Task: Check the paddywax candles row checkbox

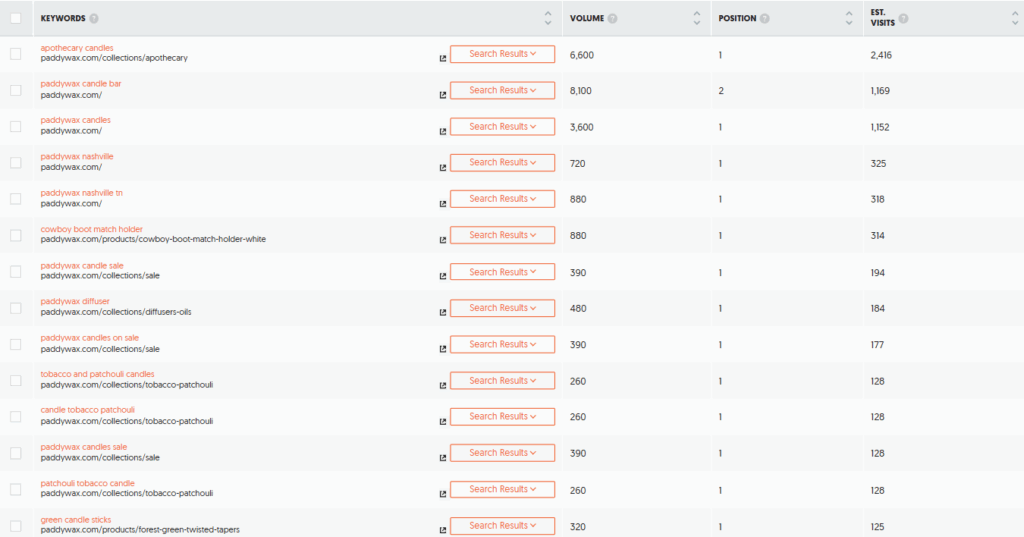Action: 16,127
